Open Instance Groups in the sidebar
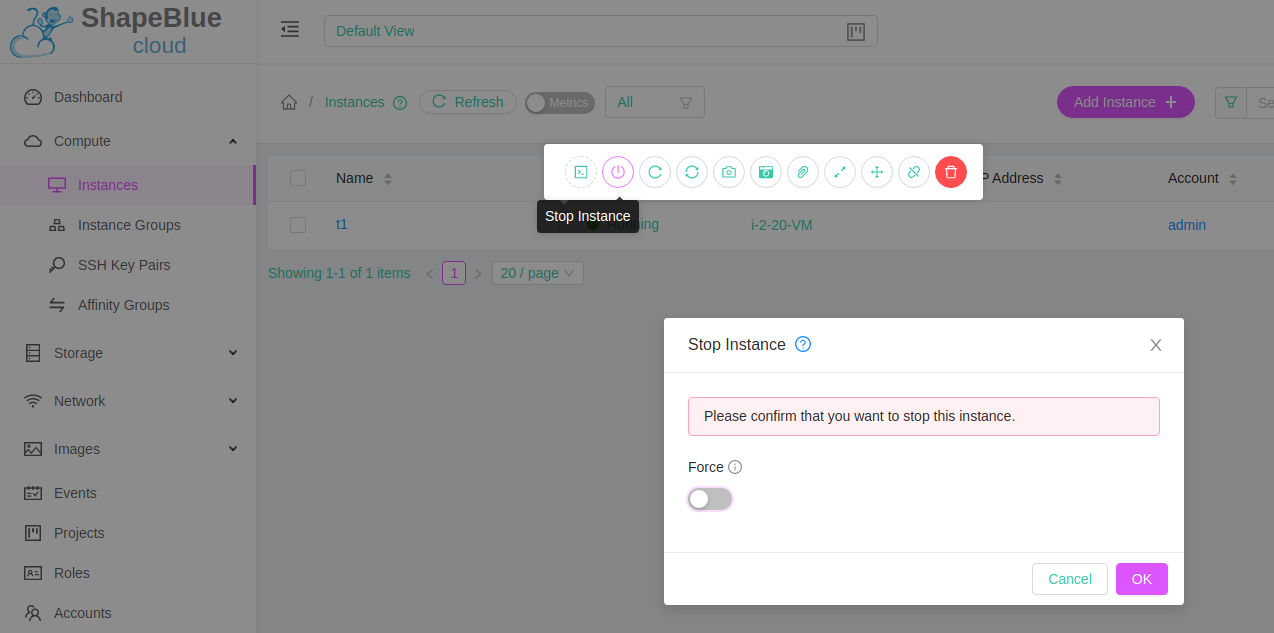 [x=128, y=225]
